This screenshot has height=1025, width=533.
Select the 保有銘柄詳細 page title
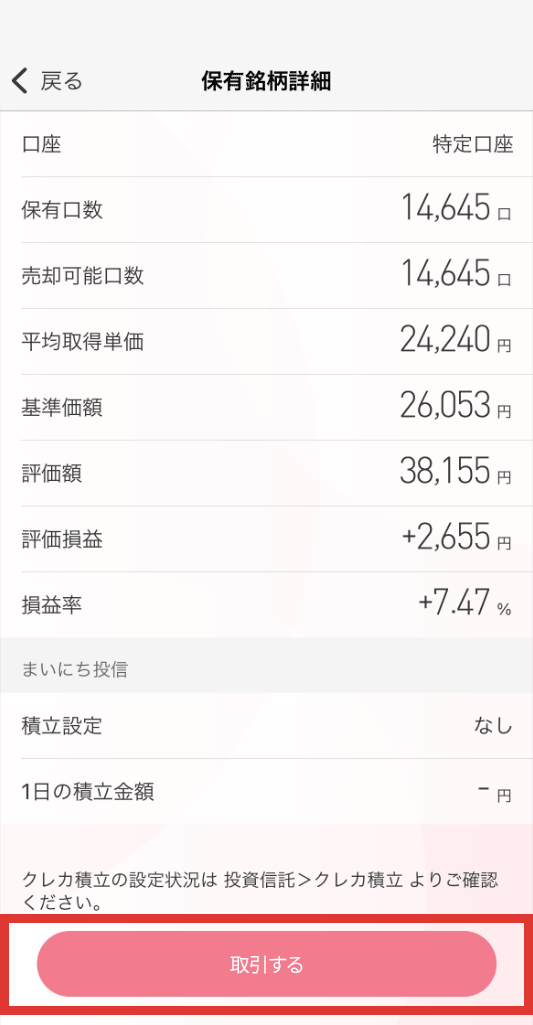coord(266,81)
